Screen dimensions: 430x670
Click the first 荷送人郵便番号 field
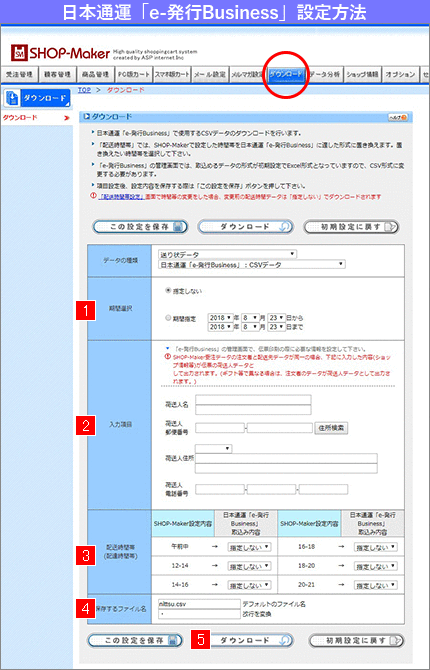pyautogui.click(x=220, y=428)
